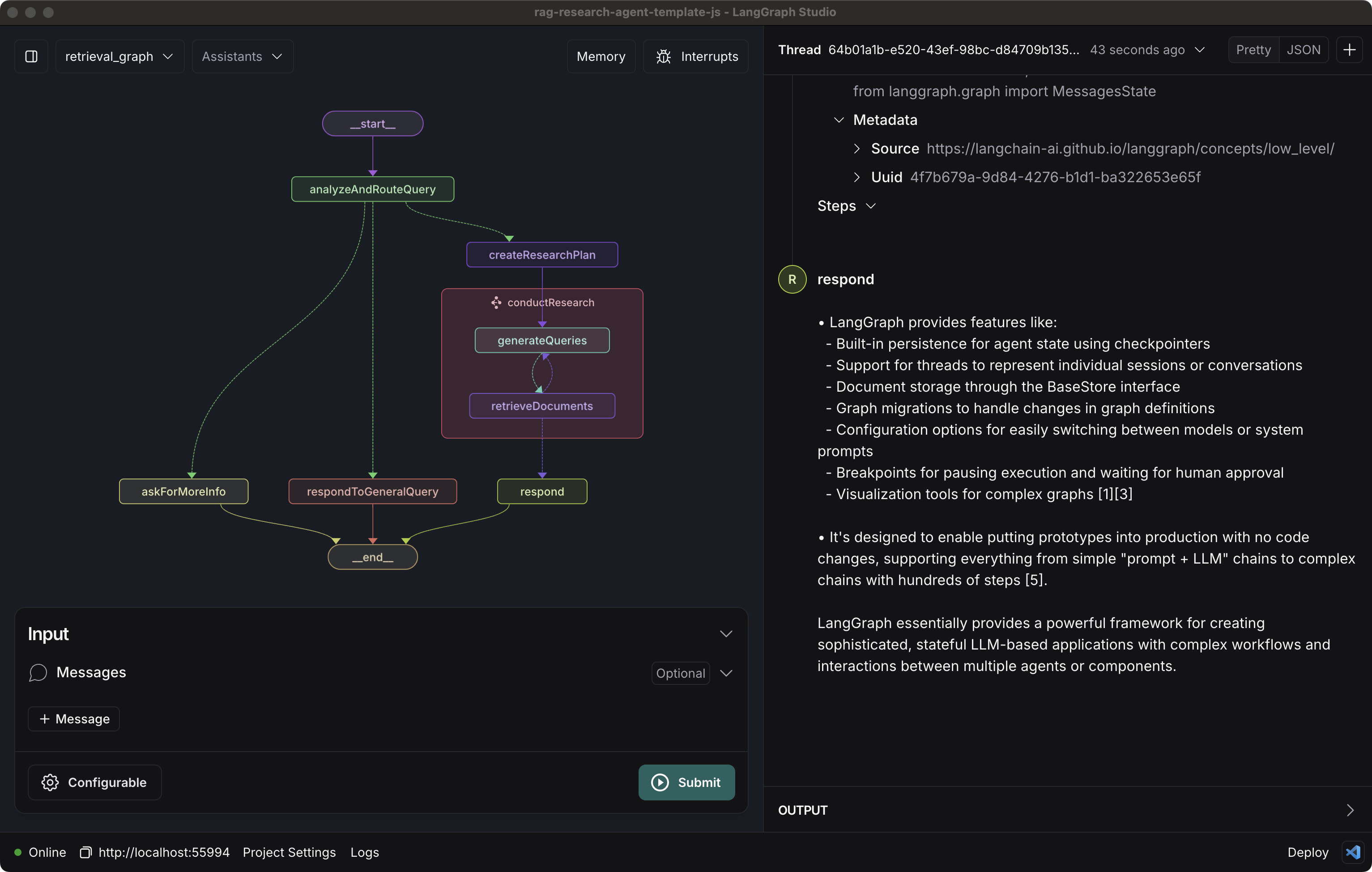Click the Configurable gear icon
Viewport: 1372px width, 872px height.
[50, 782]
